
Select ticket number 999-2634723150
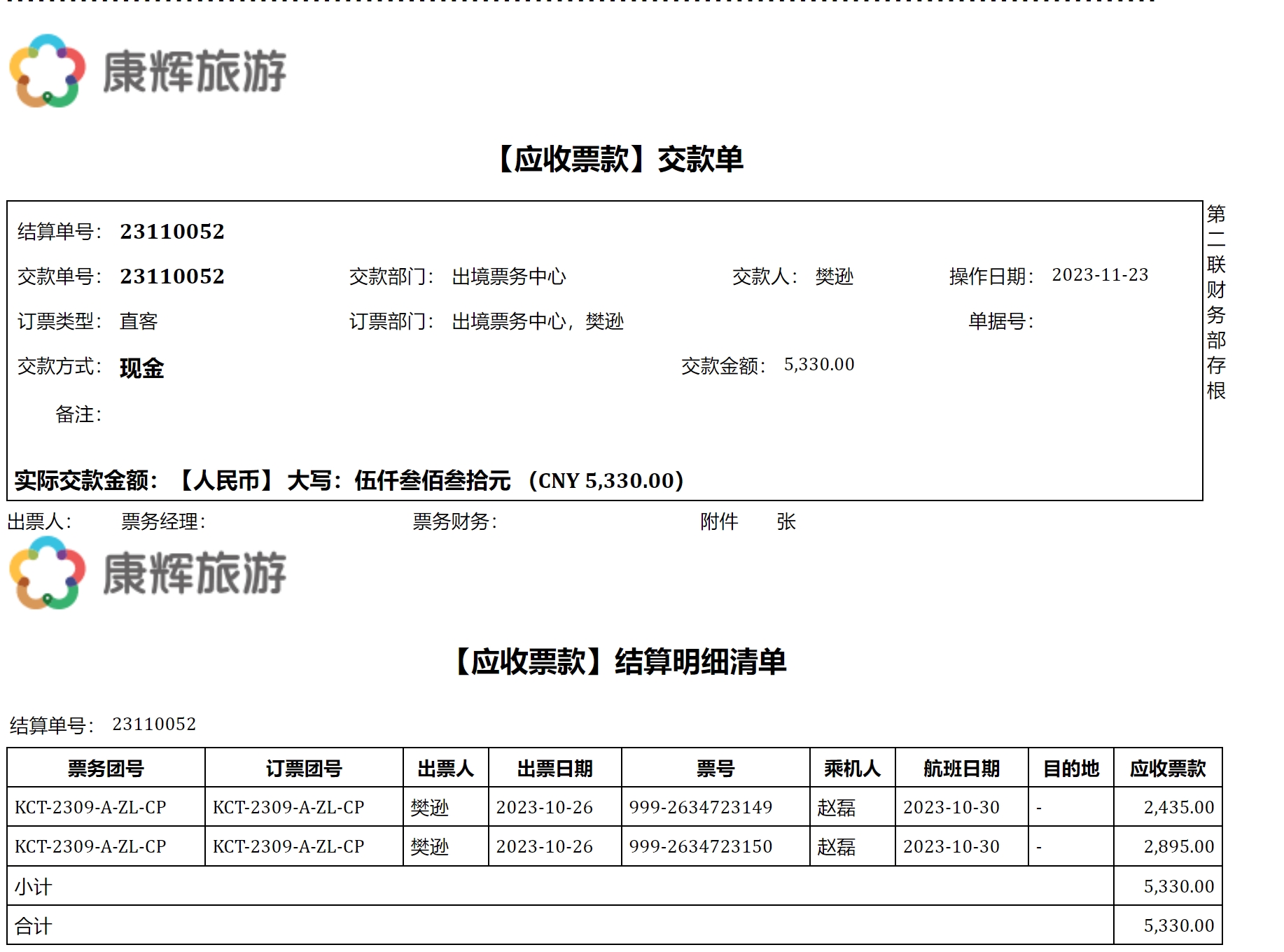[700, 846]
